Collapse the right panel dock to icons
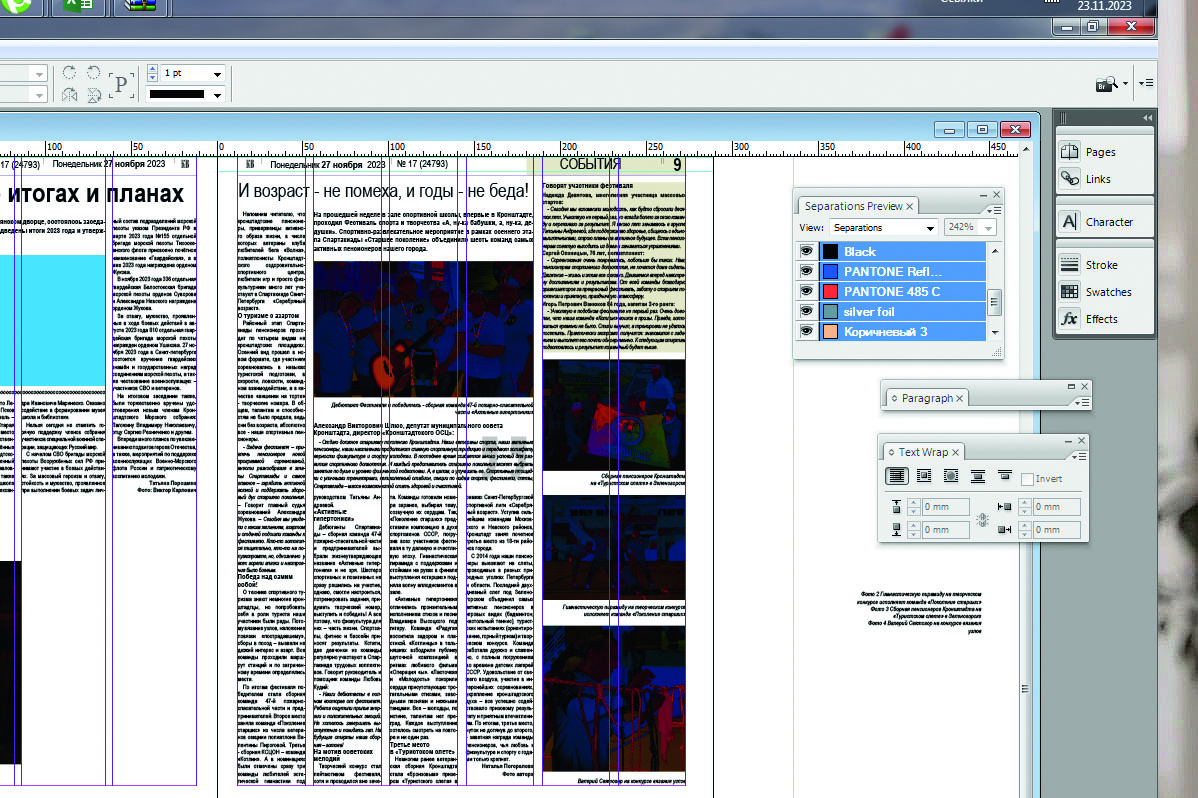 (1147, 118)
